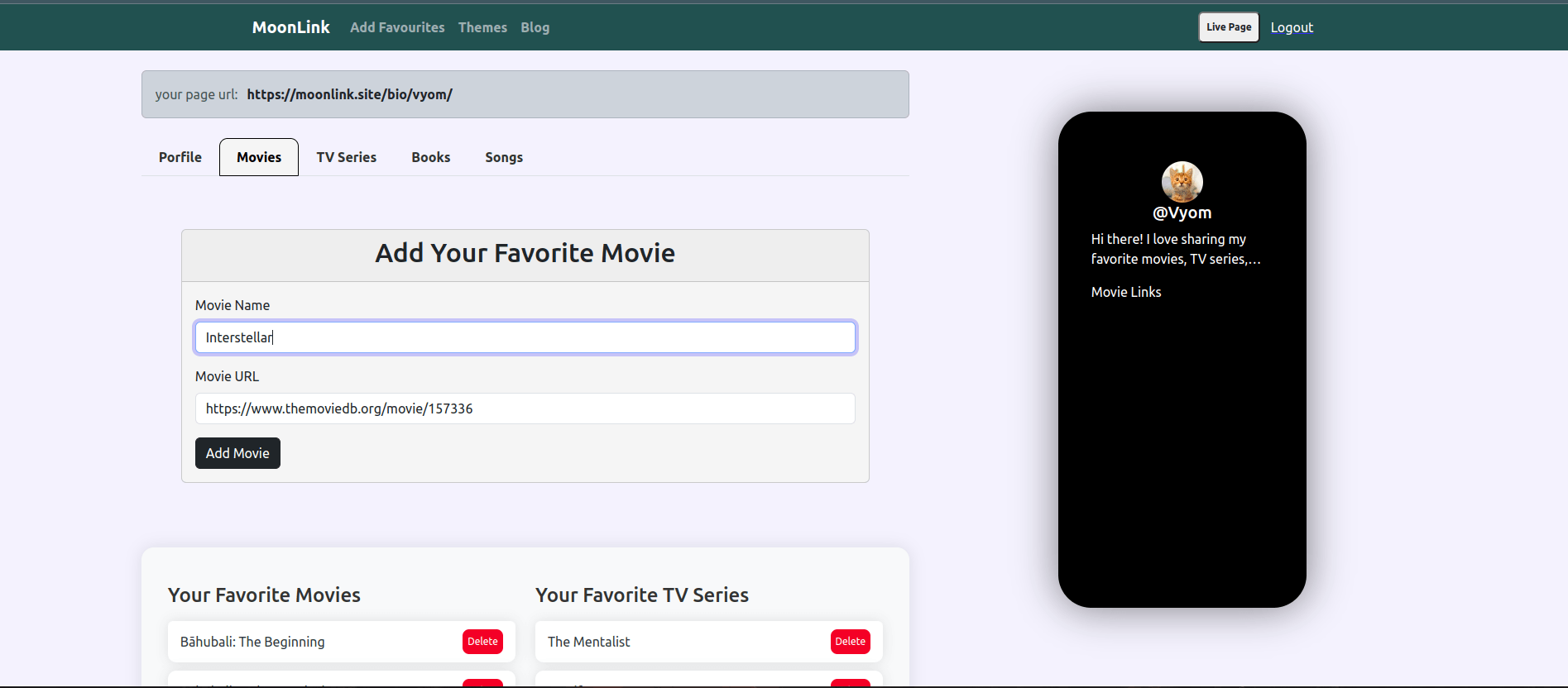
Task: Open the Songs tab
Action: click(x=503, y=157)
